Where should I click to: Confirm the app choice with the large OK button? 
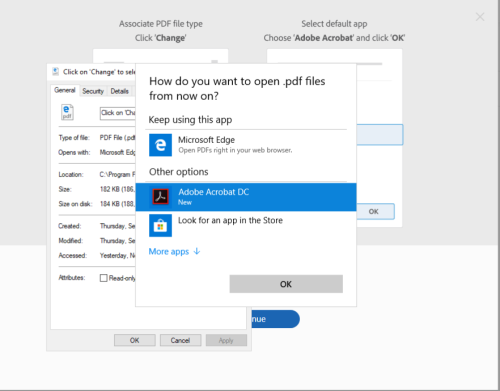[286, 284]
